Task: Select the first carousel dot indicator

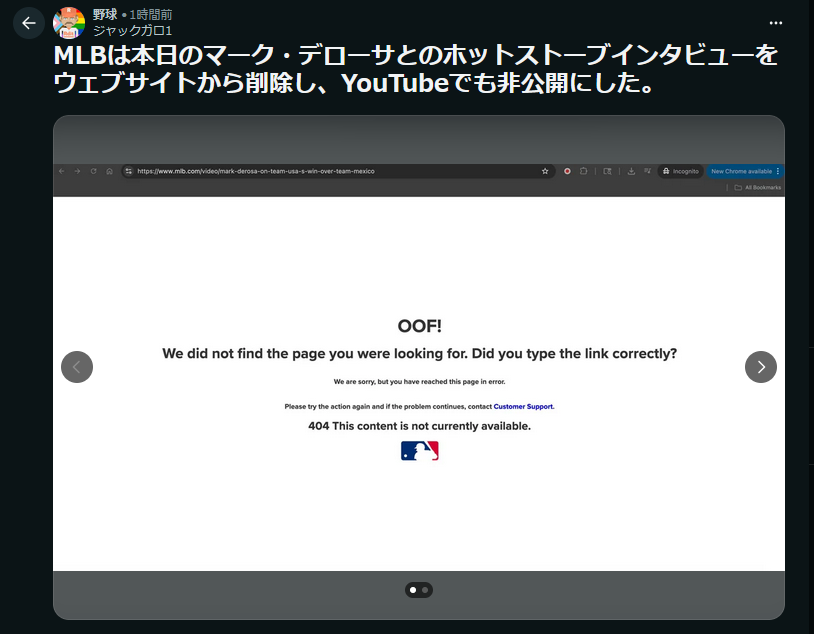Action: point(413,590)
